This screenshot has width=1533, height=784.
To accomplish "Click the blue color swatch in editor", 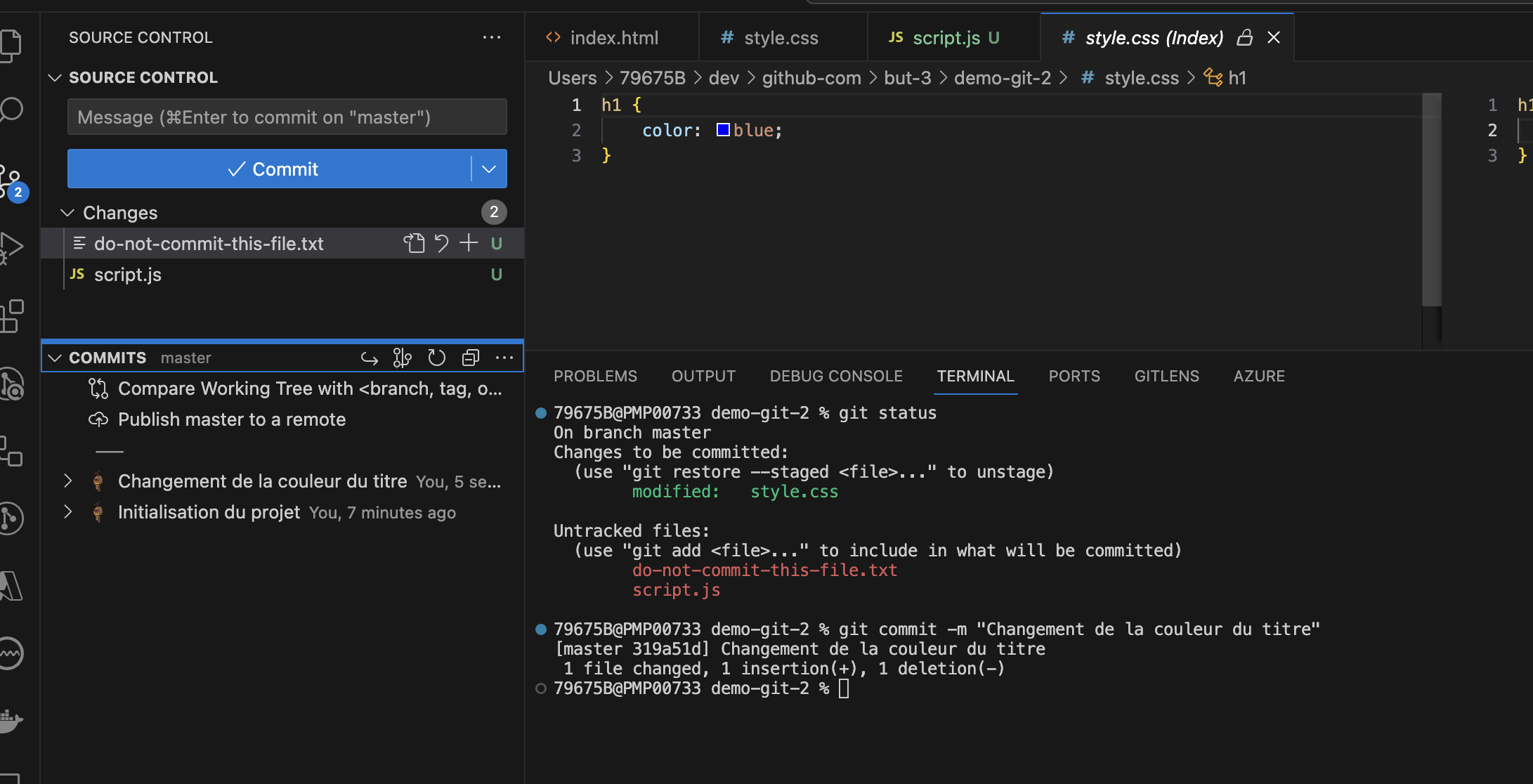I will 723,130.
